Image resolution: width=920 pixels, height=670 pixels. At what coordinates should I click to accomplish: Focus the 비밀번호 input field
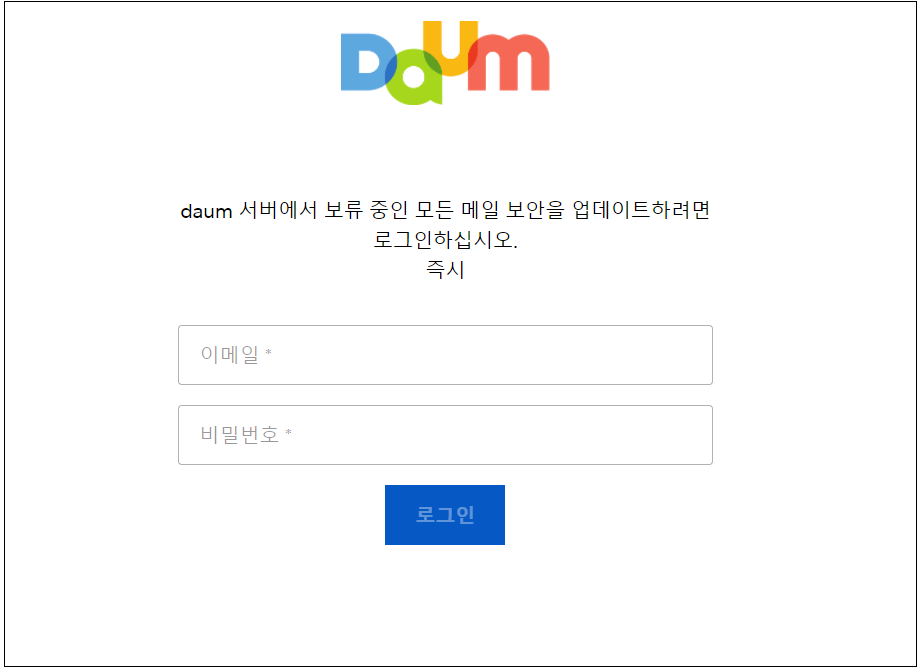tap(445, 435)
